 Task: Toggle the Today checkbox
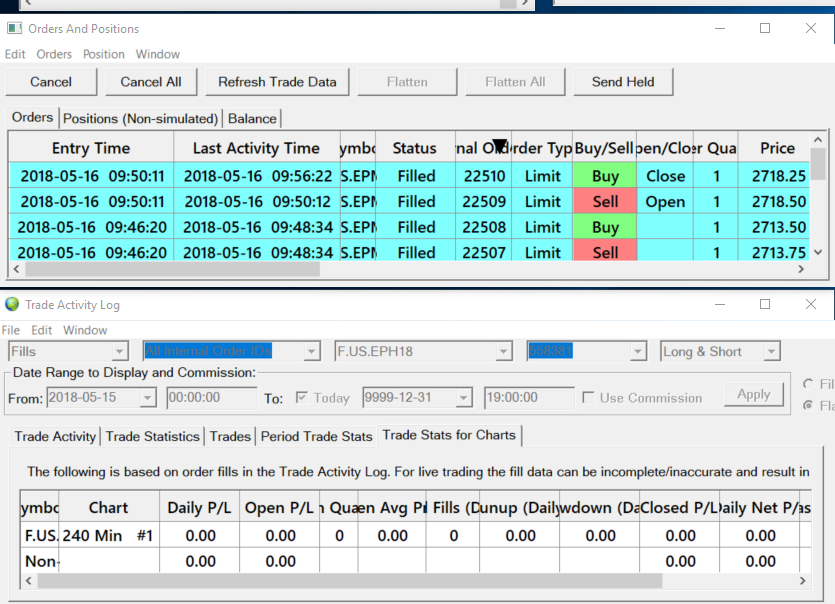[303, 398]
